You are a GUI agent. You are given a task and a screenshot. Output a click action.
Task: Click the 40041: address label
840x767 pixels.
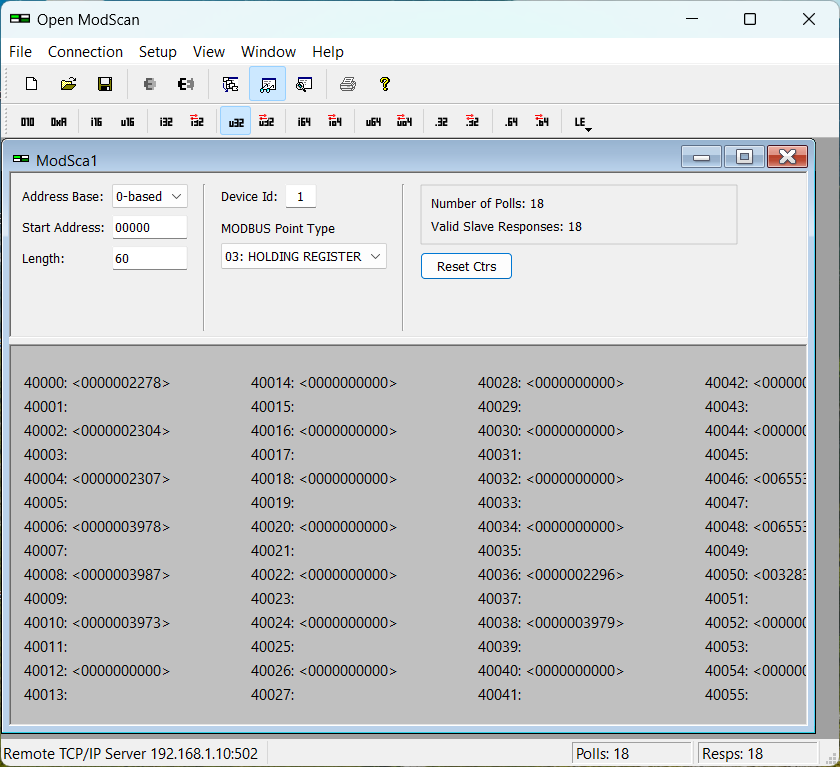(x=500, y=695)
